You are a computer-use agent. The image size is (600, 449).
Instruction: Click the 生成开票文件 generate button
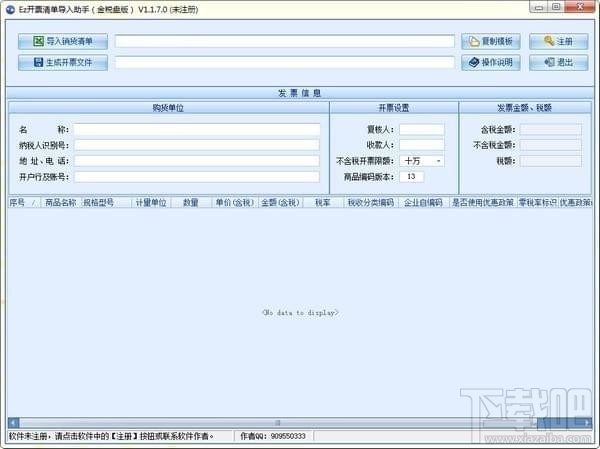coord(63,62)
